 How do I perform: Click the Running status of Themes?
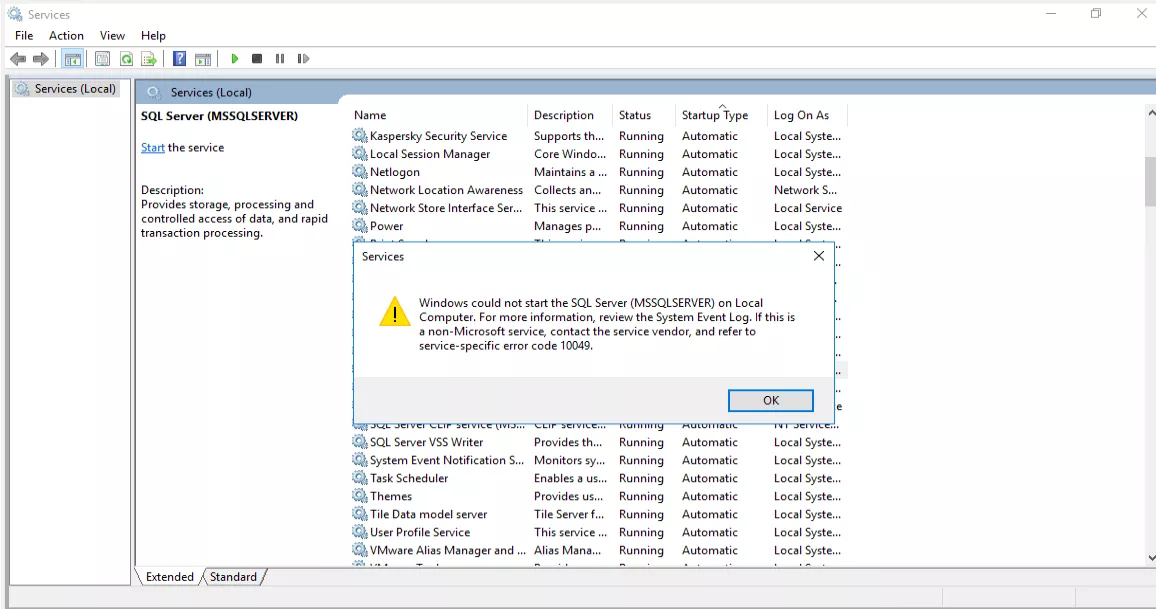click(641, 496)
